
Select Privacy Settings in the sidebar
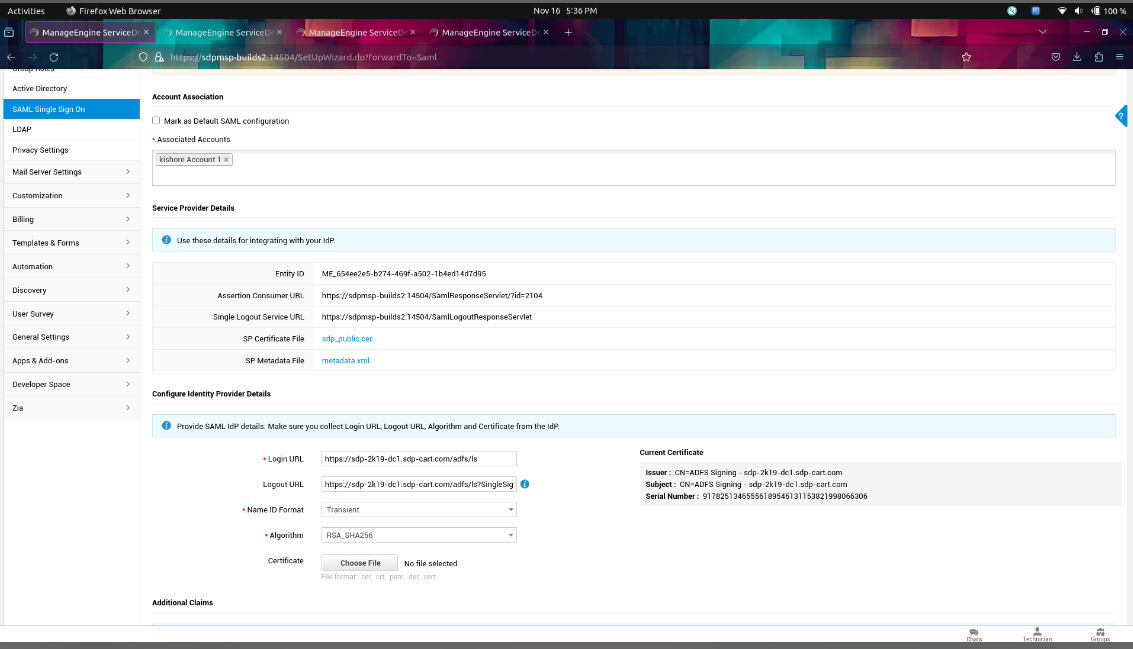click(41, 150)
